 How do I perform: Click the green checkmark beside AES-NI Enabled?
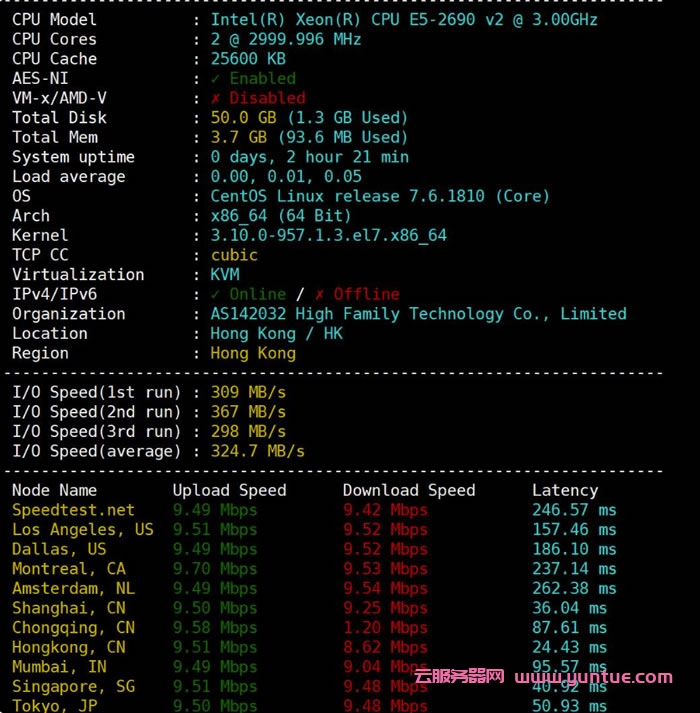(216, 78)
